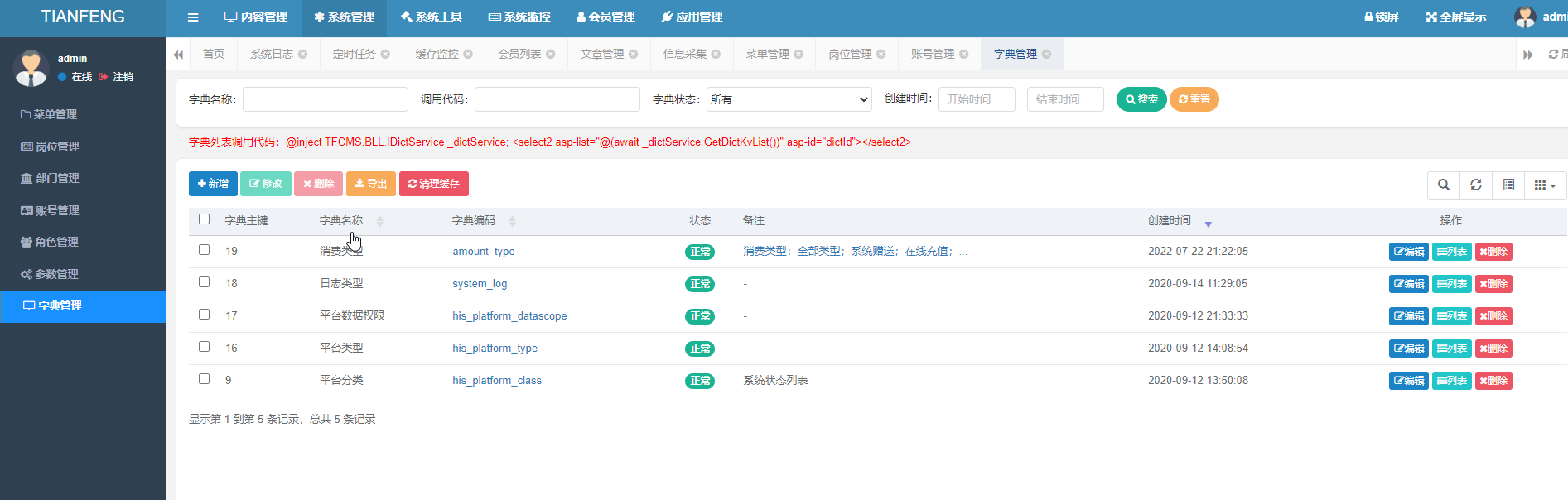Screen dimensions: 1568x500
Task: Toggle the card view list icon
Action: click(1508, 185)
